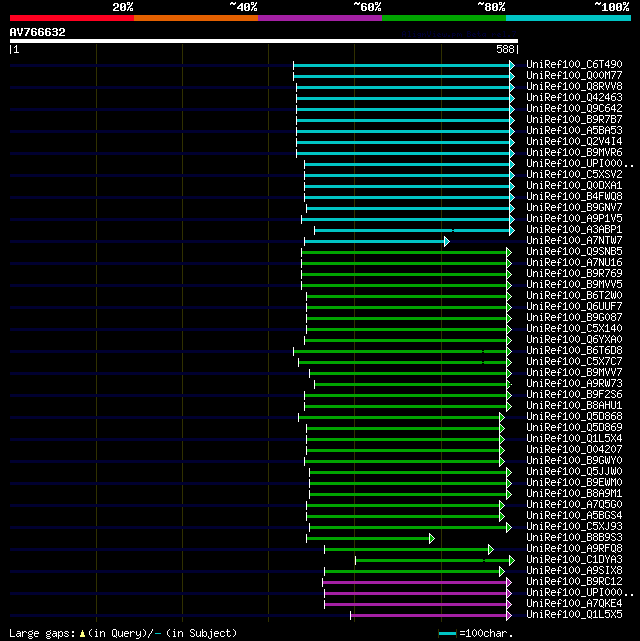Screen dimensions: 640x641
Task: Select the UniRef100_Q5JJW0 label
Action: click(574, 472)
